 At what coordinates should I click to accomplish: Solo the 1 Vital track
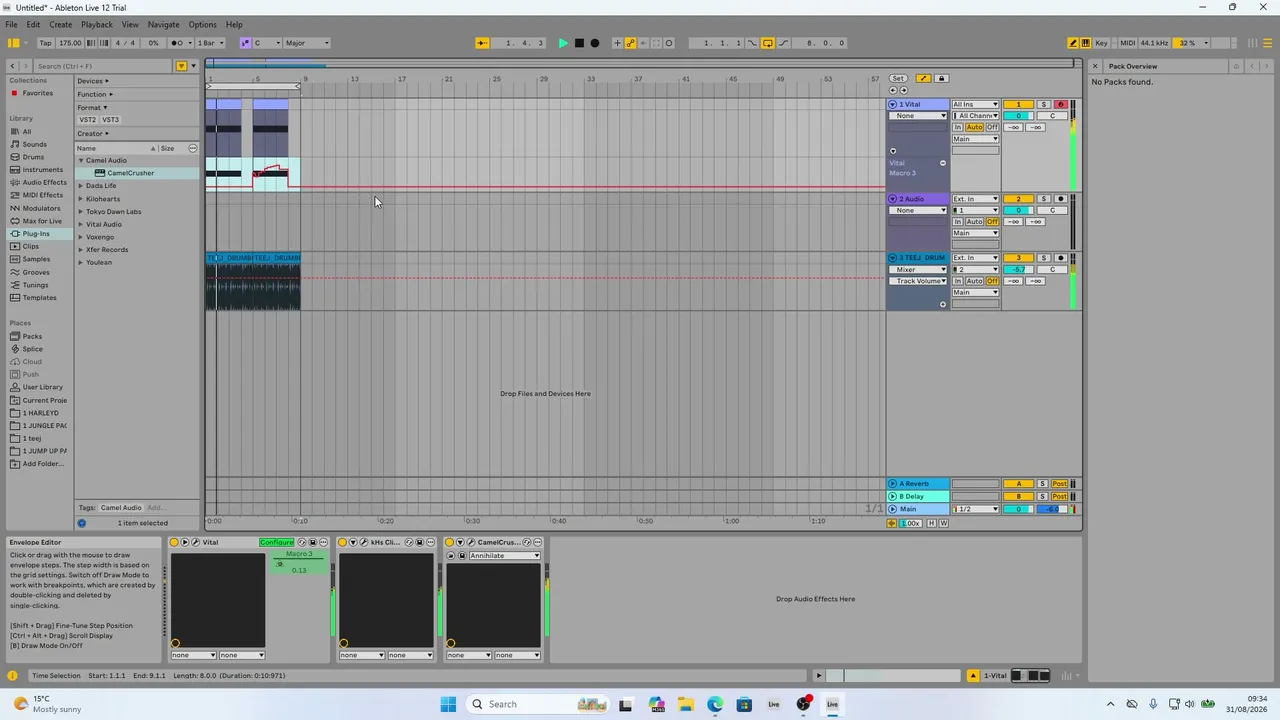[1043, 104]
